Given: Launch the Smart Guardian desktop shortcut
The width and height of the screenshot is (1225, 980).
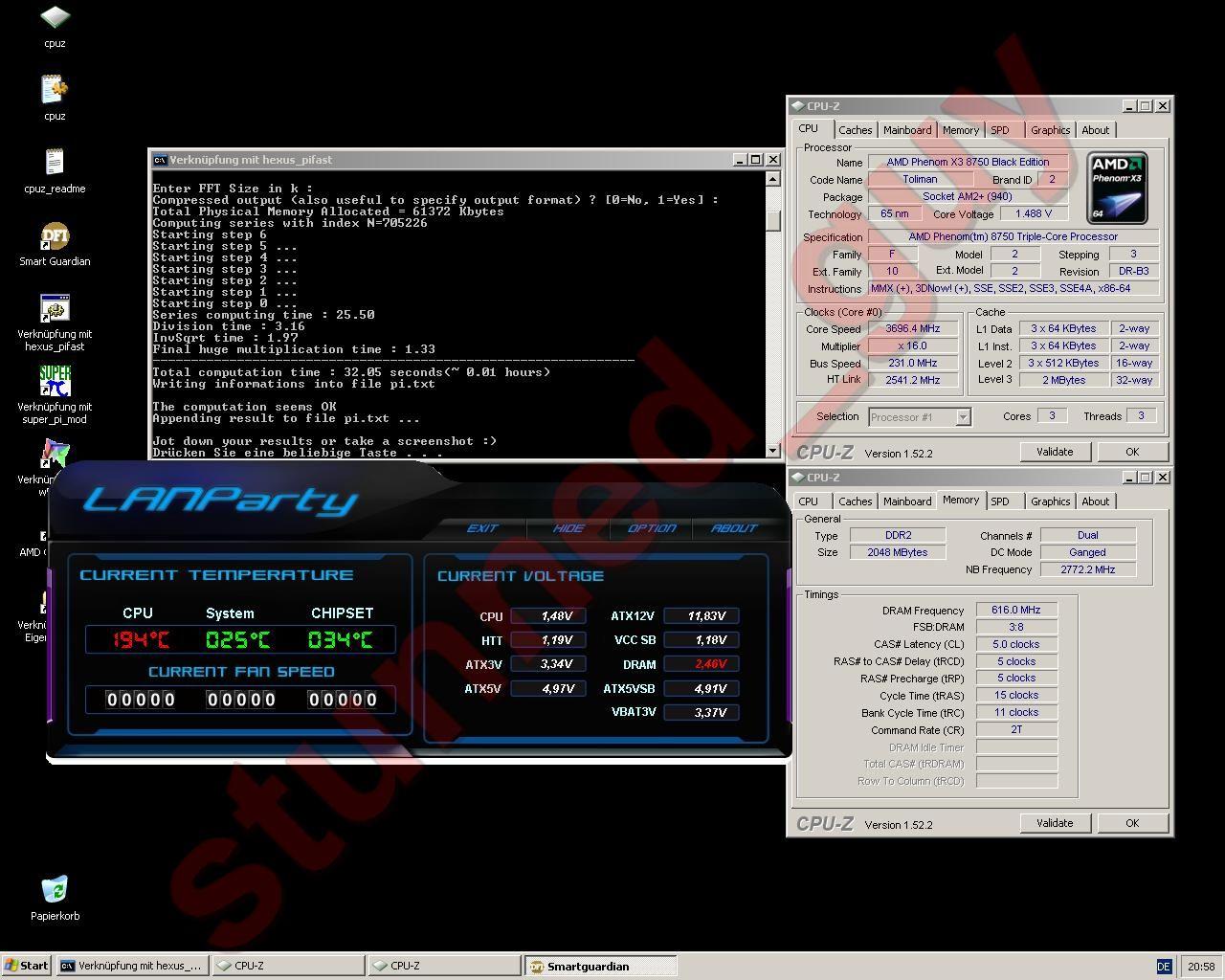Looking at the screenshot, I should click(x=55, y=236).
